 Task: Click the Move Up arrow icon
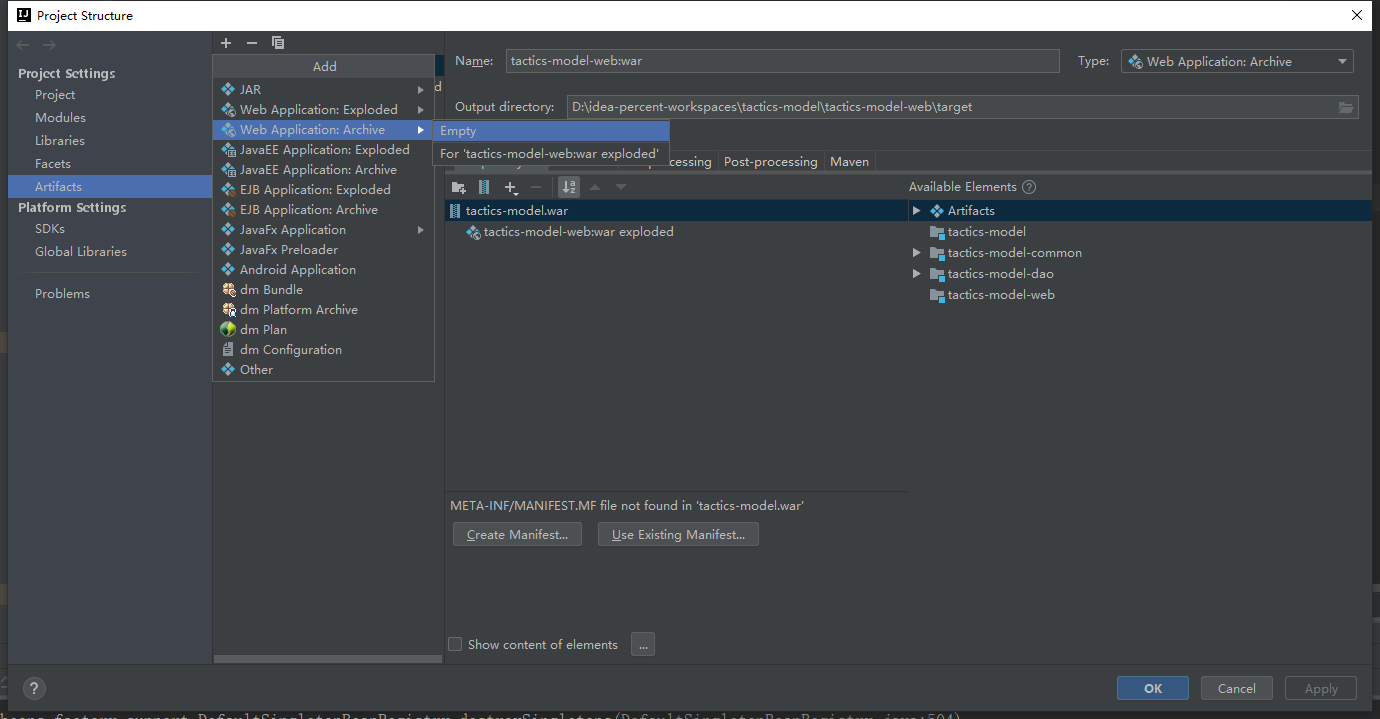pyautogui.click(x=595, y=187)
